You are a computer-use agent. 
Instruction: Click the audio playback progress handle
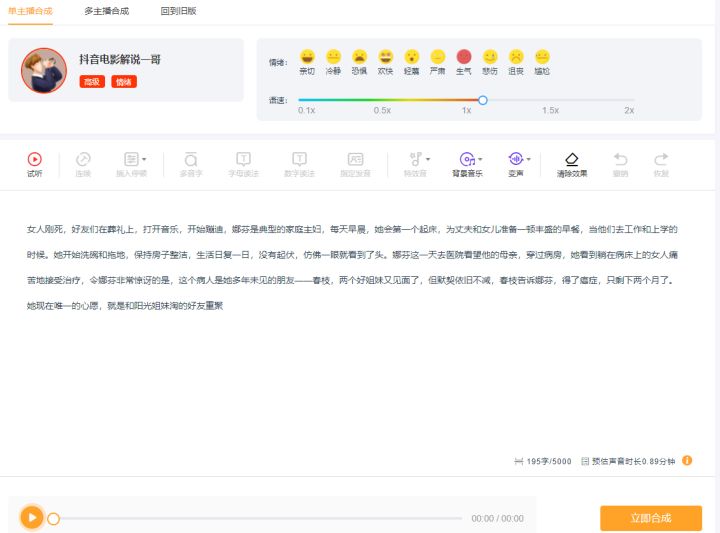pos(53,519)
